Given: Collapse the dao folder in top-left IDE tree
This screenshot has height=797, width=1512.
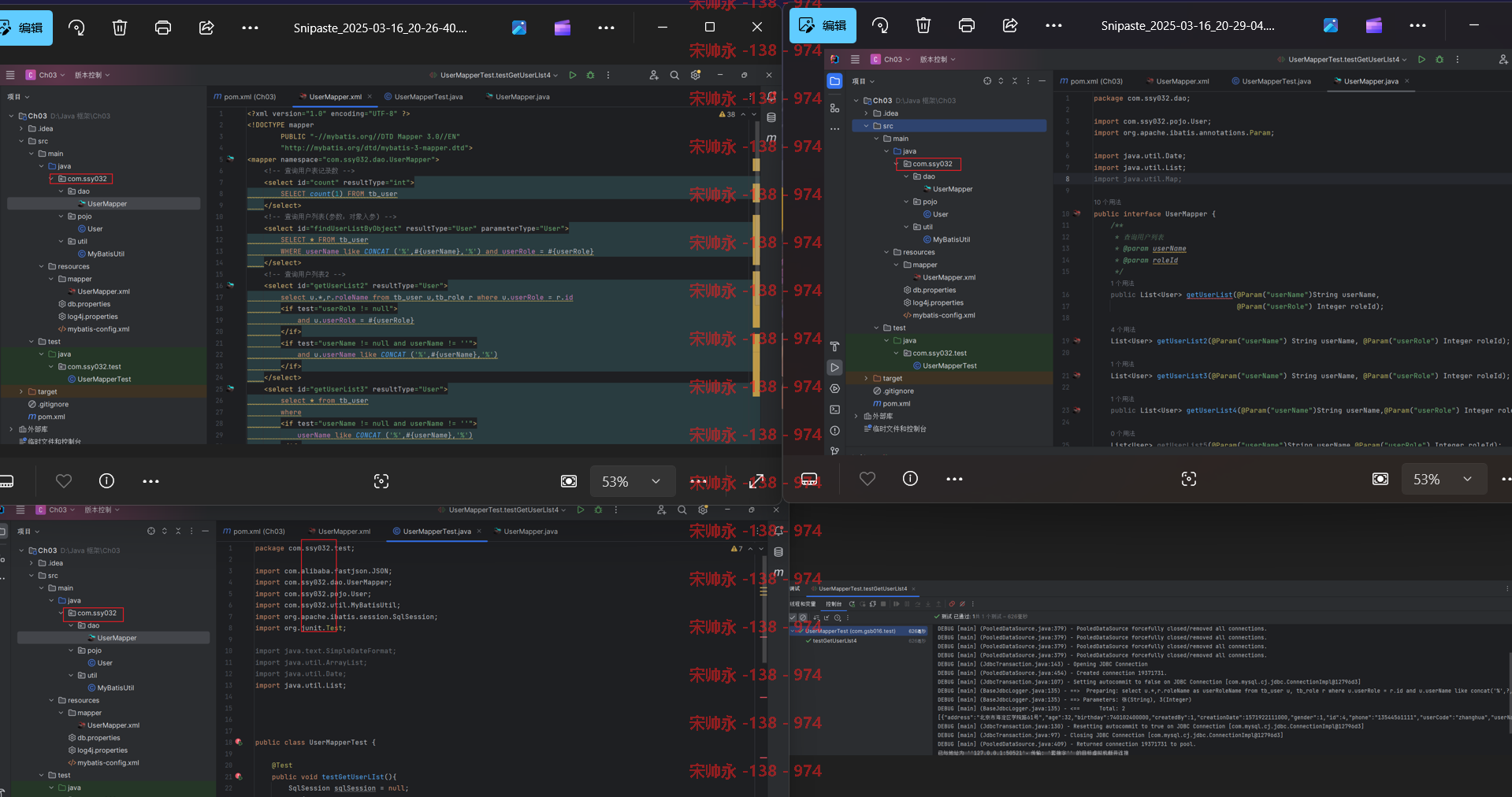Looking at the screenshot, I should coord(61,191).
